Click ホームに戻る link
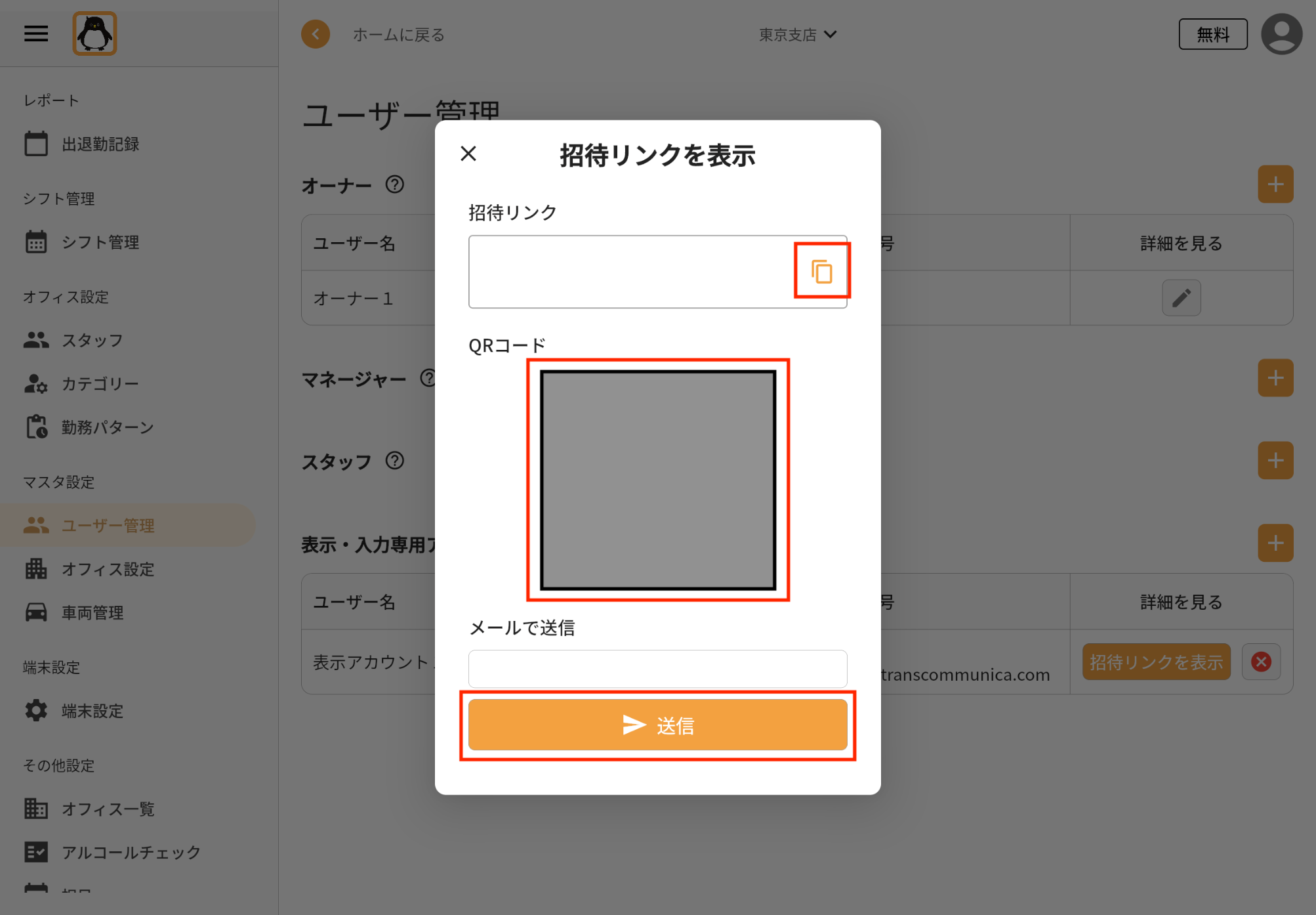 click(x=398, y=35)
